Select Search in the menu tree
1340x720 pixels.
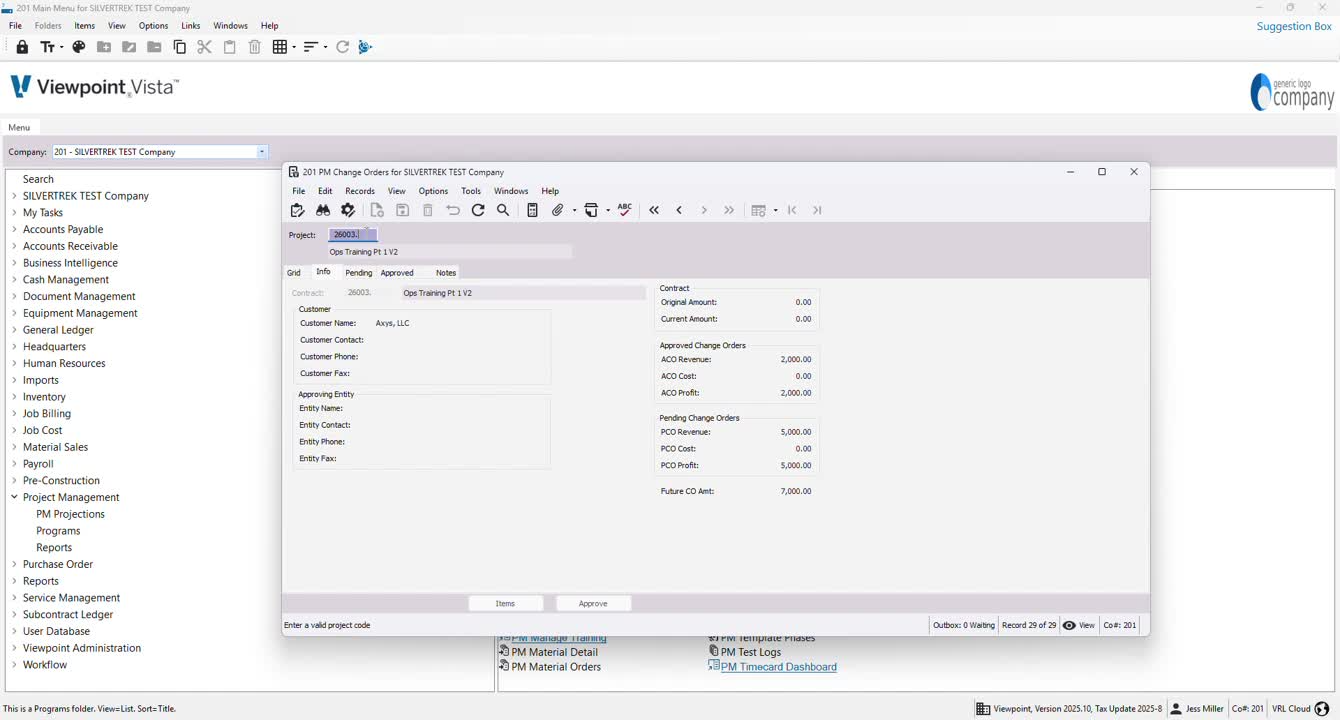click(38, 179)
